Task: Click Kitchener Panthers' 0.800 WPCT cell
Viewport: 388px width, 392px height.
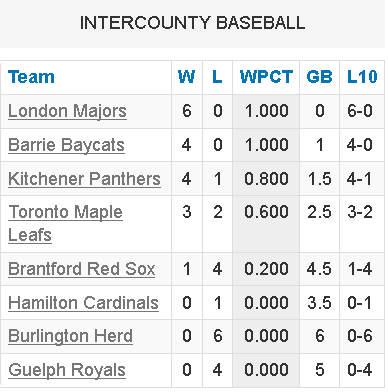Action: coord(266,179)
